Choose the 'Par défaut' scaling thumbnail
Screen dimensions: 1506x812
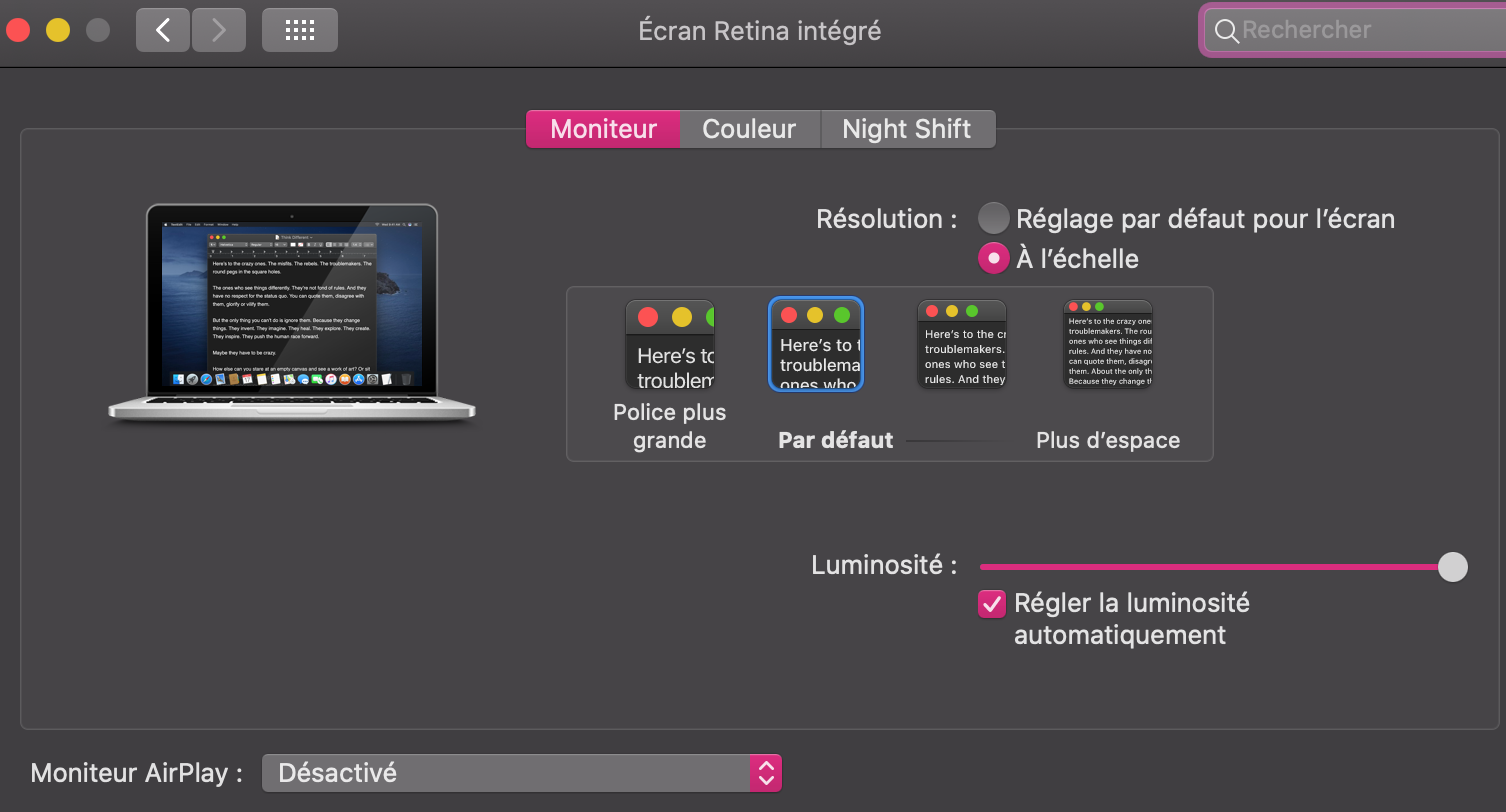815,345
